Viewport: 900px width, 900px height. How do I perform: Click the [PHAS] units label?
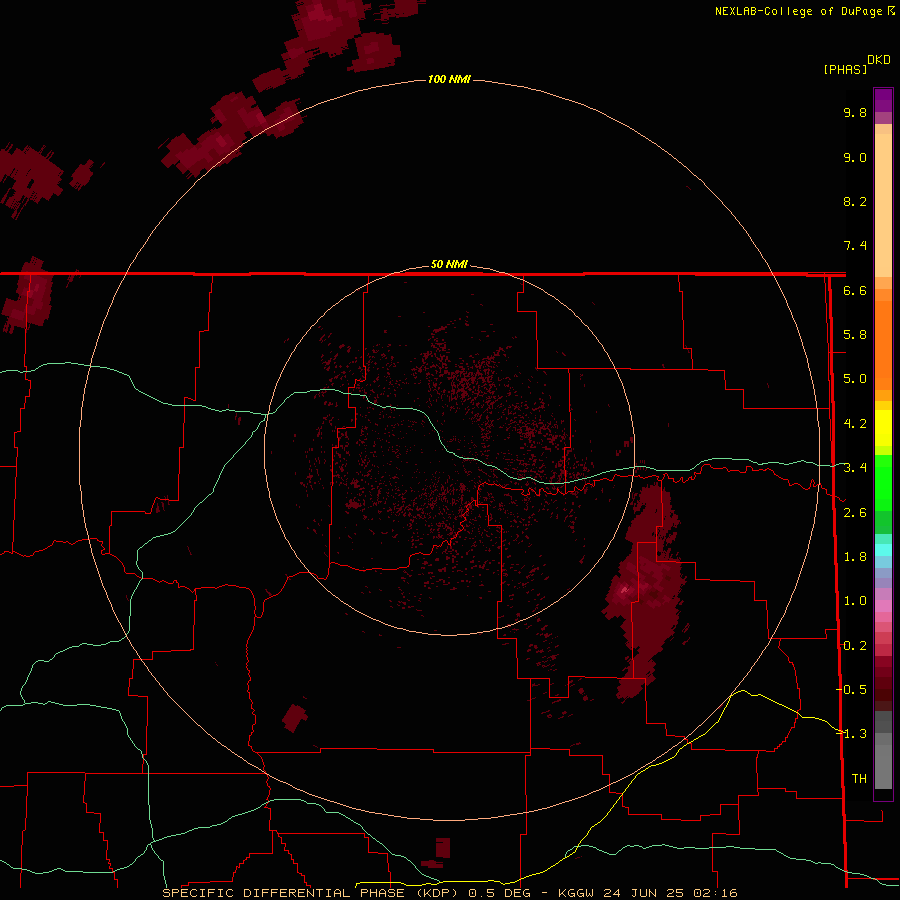pos(845,69)
